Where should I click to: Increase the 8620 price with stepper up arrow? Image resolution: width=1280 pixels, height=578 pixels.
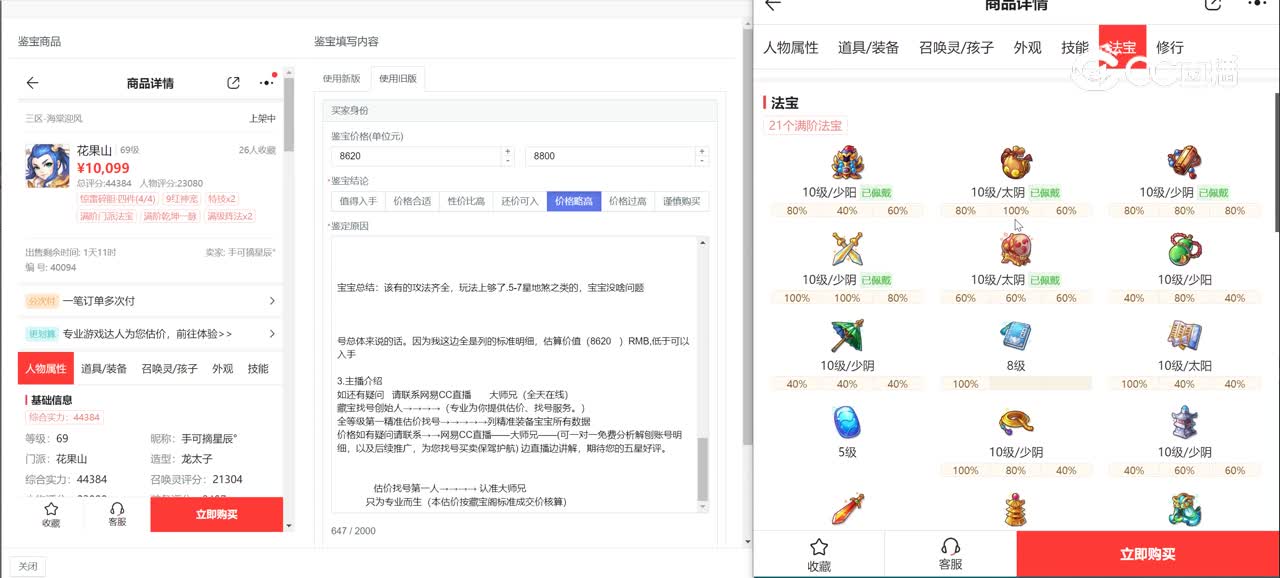(x=507, y=152)
